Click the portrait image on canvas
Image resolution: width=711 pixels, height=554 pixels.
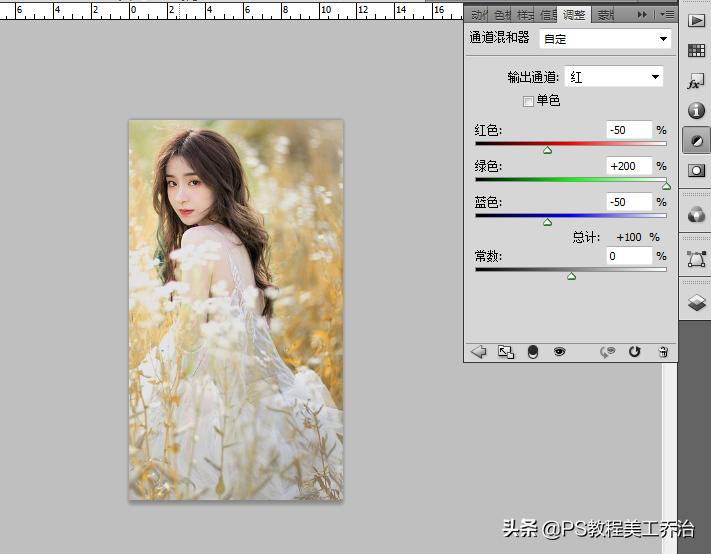pos(236,310)
